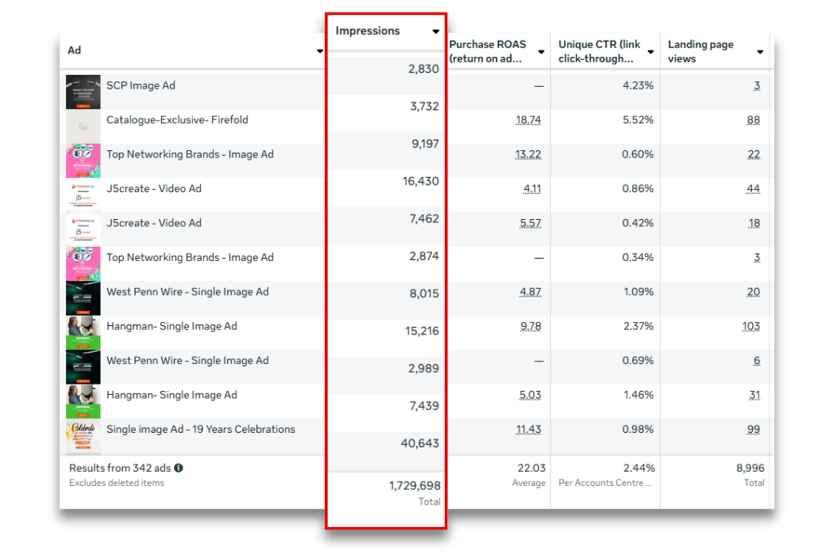Select Single image Ad - 19 Years Celebrations row
Image resolution: width=833 pixels, height=560 pixels.
201,429
